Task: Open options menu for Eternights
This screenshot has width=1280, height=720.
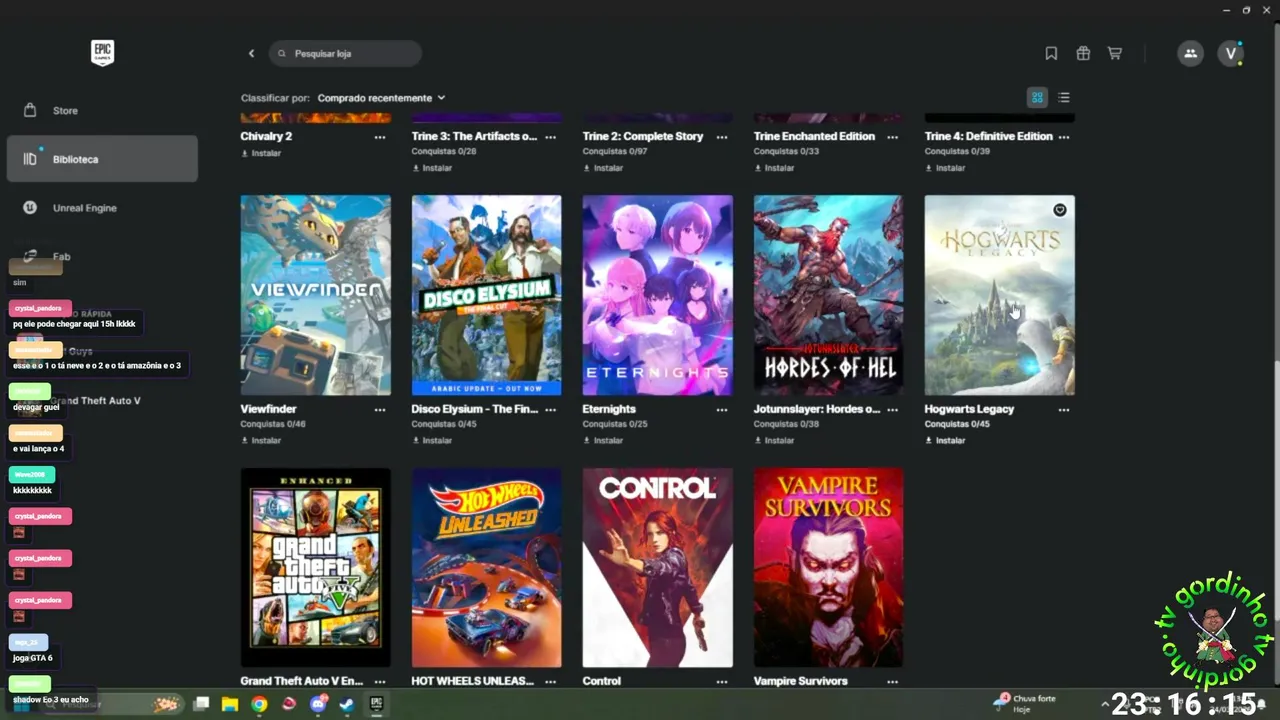Action: pos(722,410)
